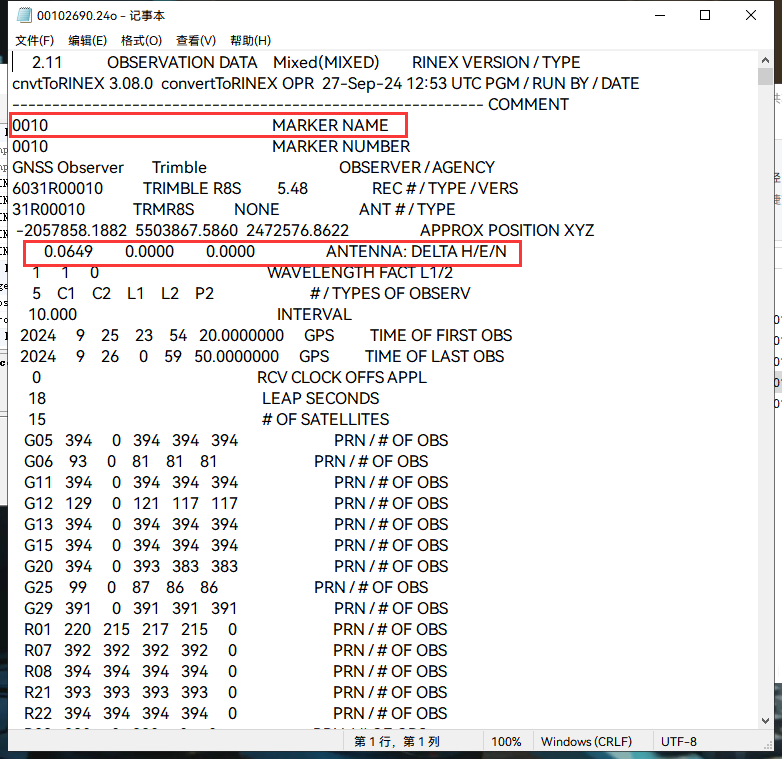Image resolution: width=782 pixels, height=759 pixels.
Task: Click the Y coordinate 5503867.5860
Action: coord(187,230)
